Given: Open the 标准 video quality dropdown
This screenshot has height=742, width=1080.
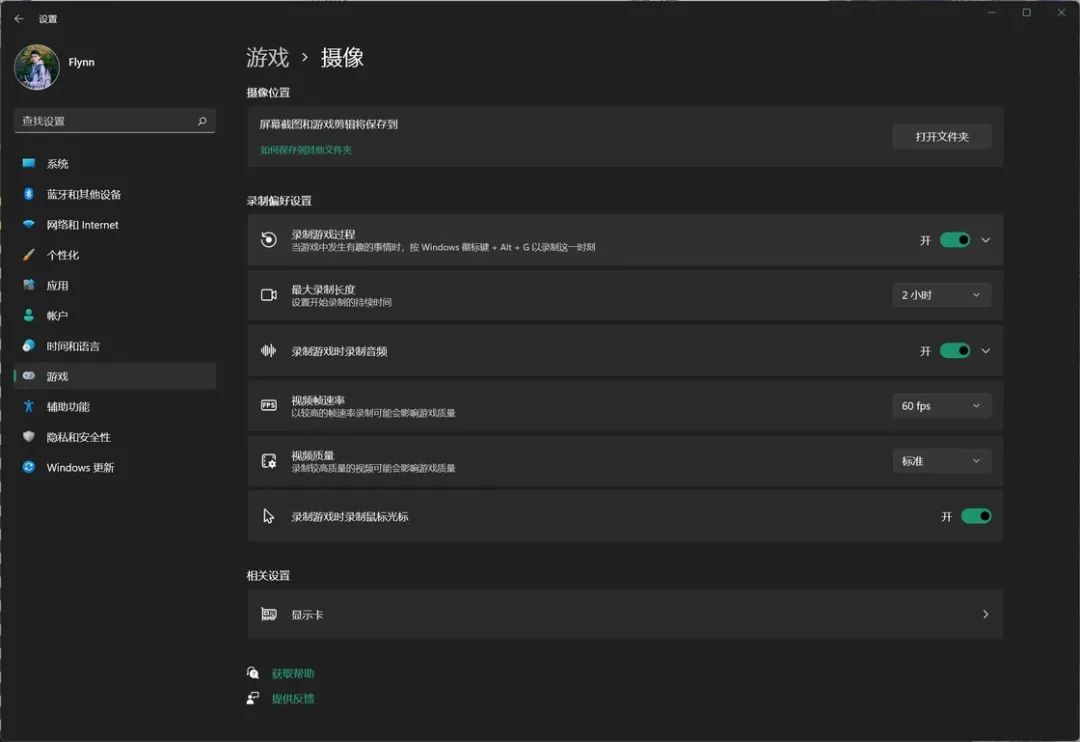Looking at the screenshot, I should [942, 461].
